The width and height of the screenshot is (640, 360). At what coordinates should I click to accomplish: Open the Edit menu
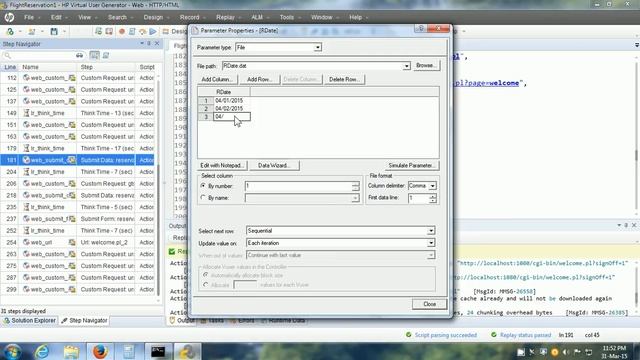pos(56,18)
